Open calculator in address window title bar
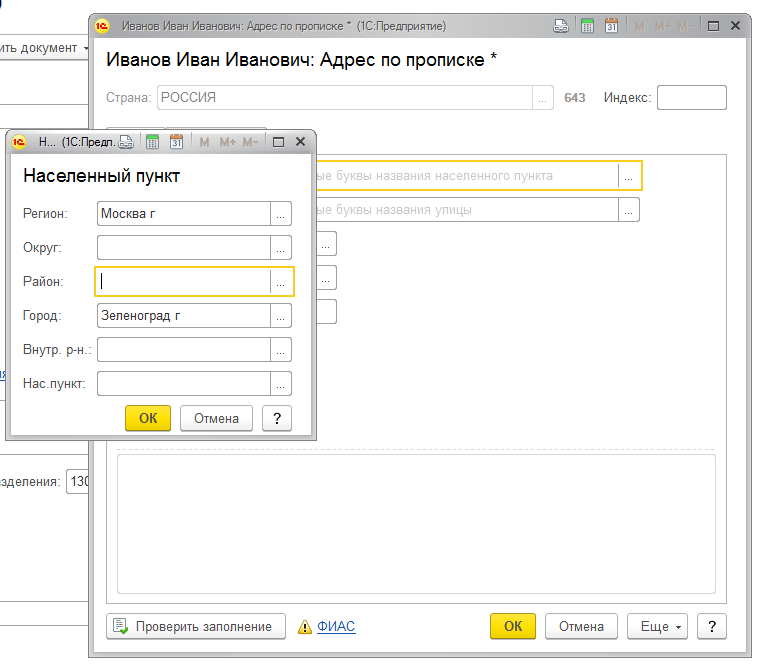Image resolution: width=765 pixels, height=669 pixels. point(588,25)
